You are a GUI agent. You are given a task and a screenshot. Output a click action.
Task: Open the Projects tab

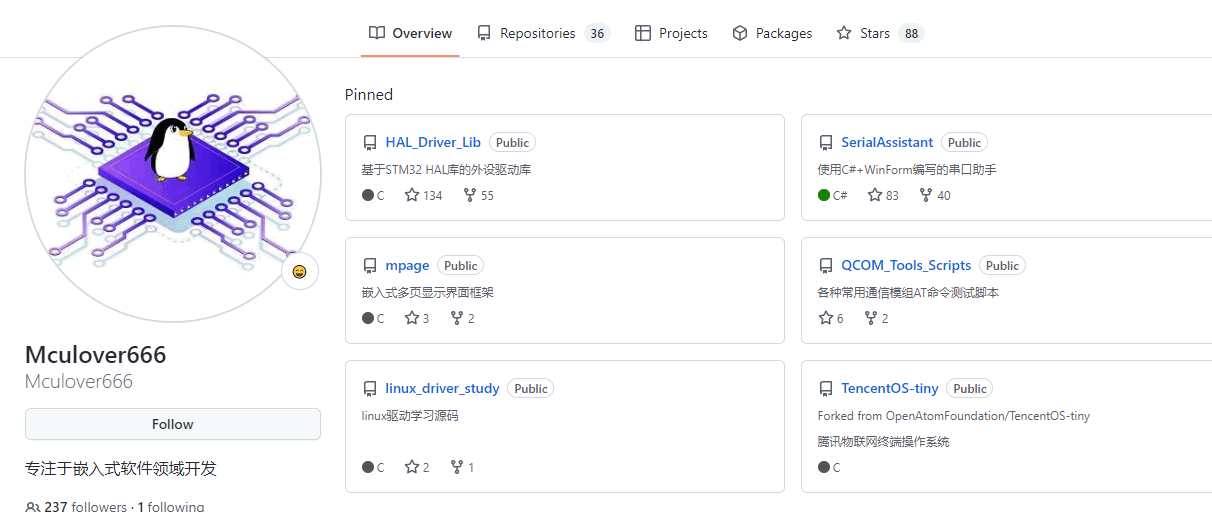coord(671,33)
